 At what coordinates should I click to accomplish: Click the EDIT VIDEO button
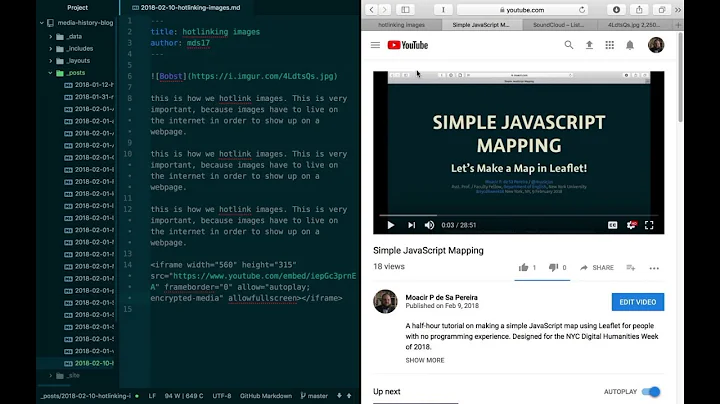638,302
